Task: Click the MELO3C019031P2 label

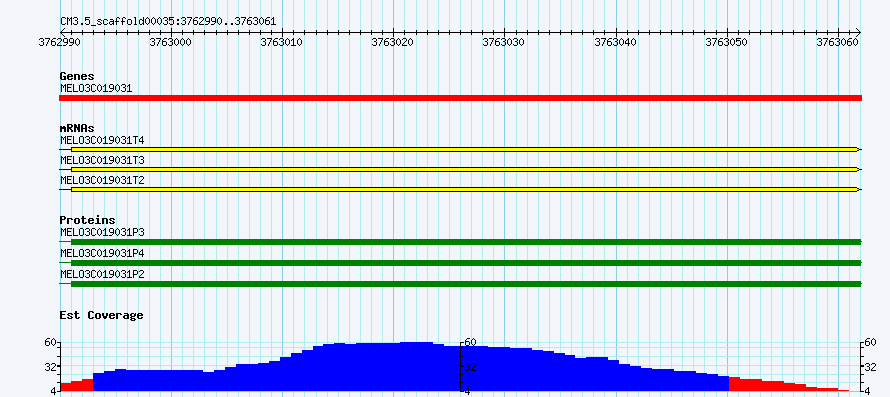Action: pyautogui.click(x=102, y=274)
